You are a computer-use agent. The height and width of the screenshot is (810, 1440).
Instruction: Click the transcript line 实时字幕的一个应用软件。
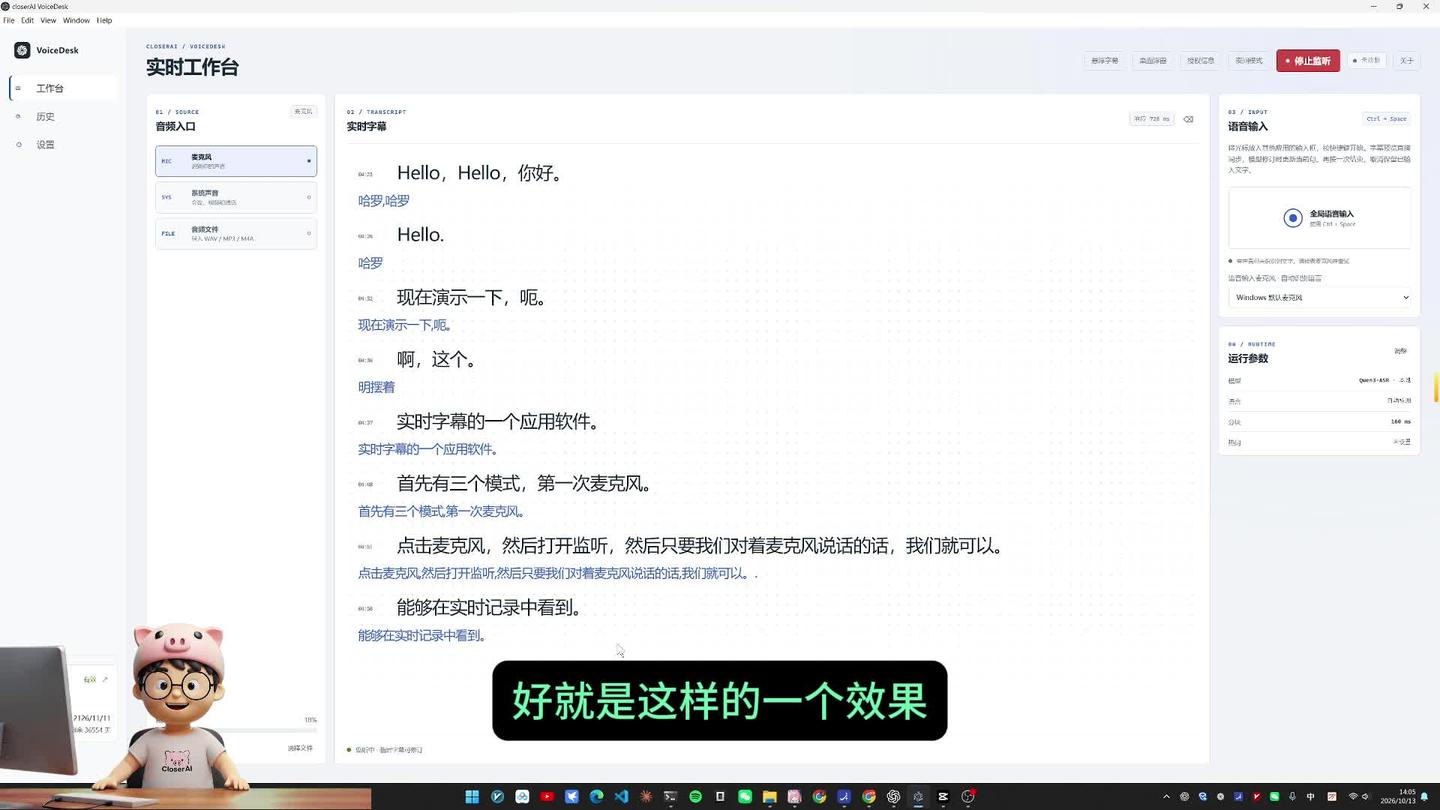(x=498, y=422)
